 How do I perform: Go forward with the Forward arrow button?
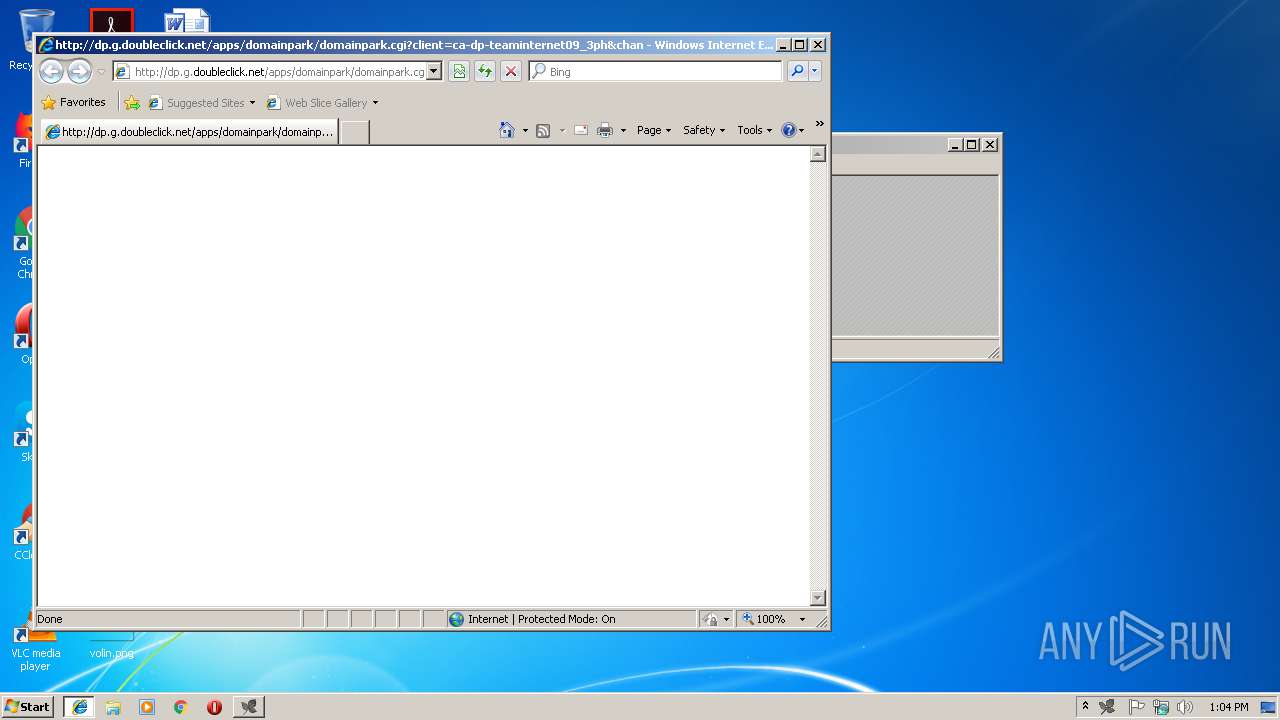[79, 71]
